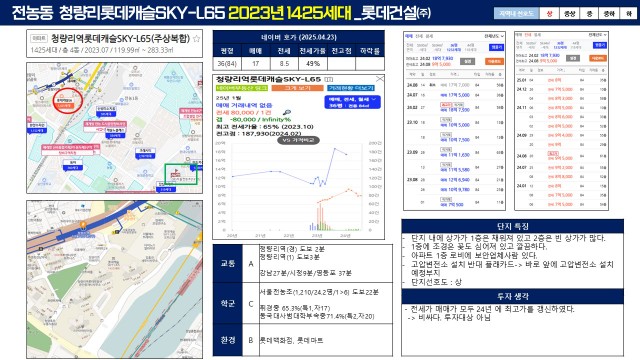Close the 청량리역롯데캐슬SKY-L65 chart popup
The height and width of the screenshot is (360, 640).
[x=380, y=78]
